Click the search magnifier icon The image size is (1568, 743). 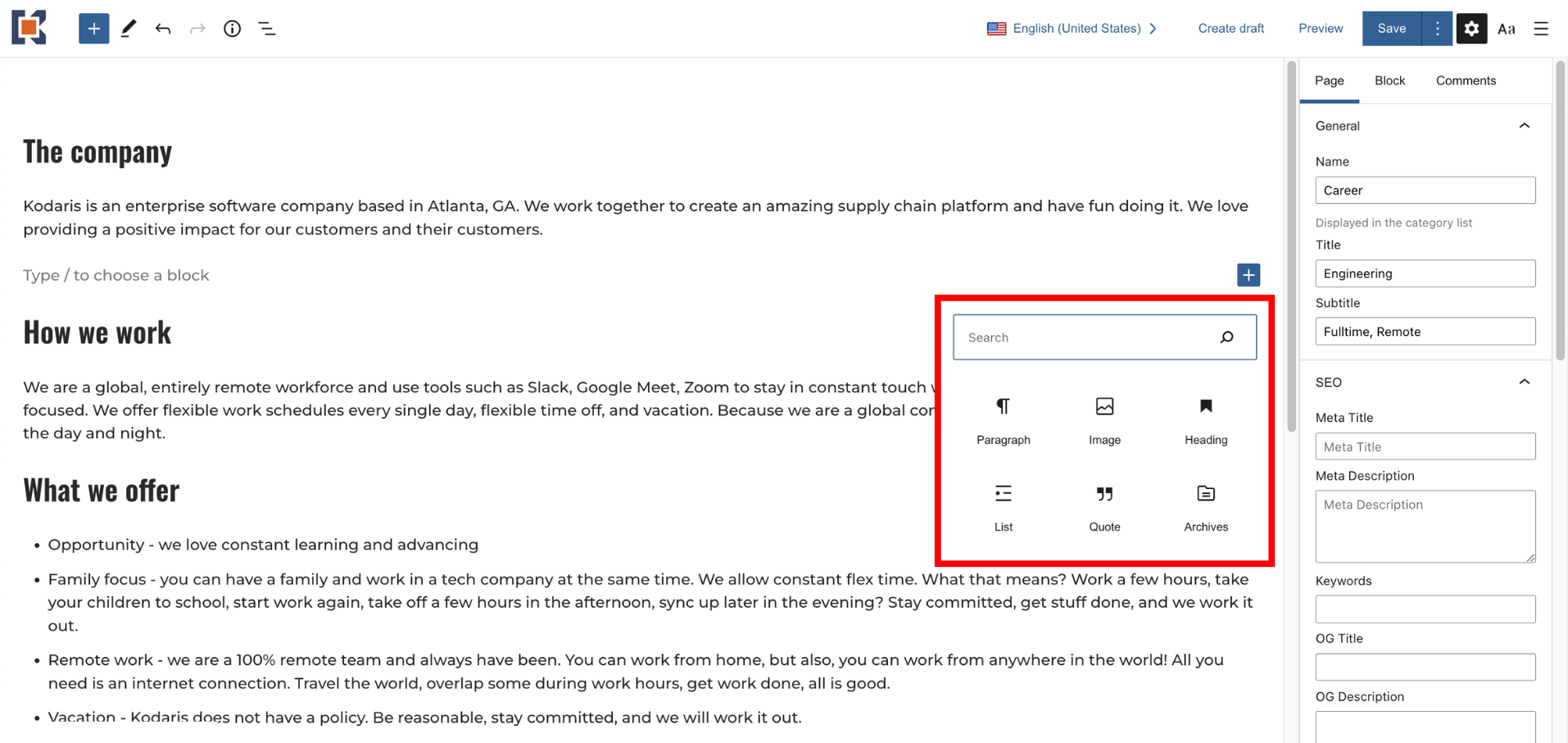point(1226,338)
